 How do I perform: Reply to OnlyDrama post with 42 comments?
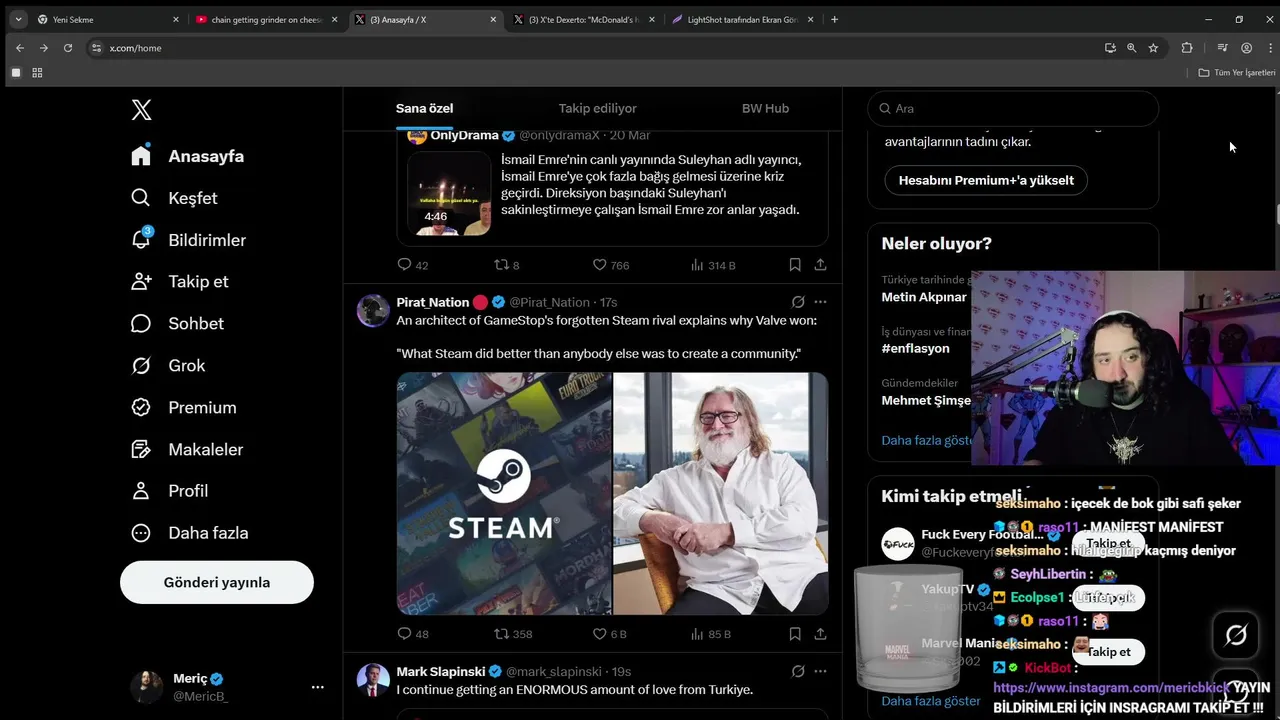pos(413,265)
